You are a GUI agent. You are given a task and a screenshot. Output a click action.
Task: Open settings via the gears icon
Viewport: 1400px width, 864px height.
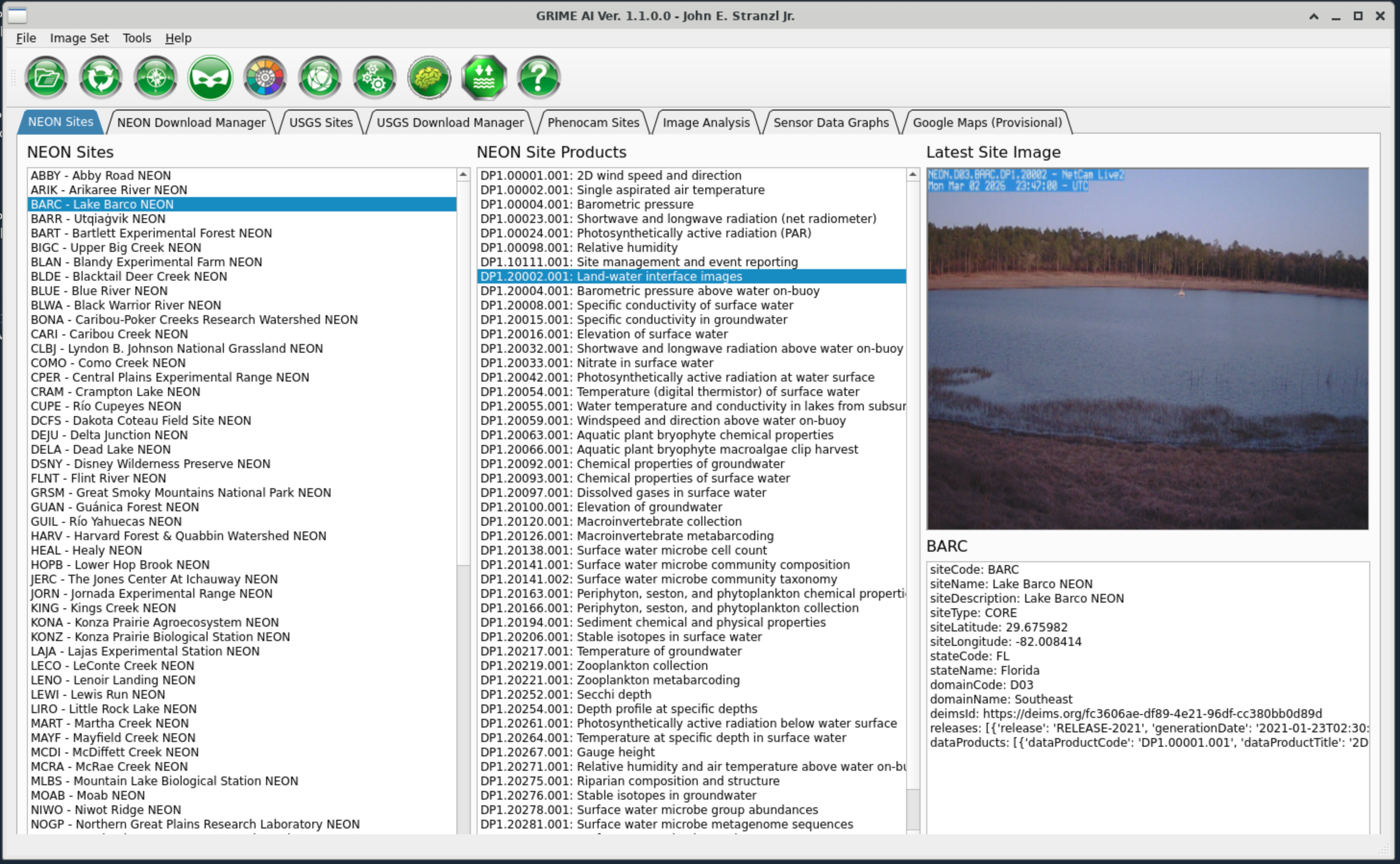point(375,76)
